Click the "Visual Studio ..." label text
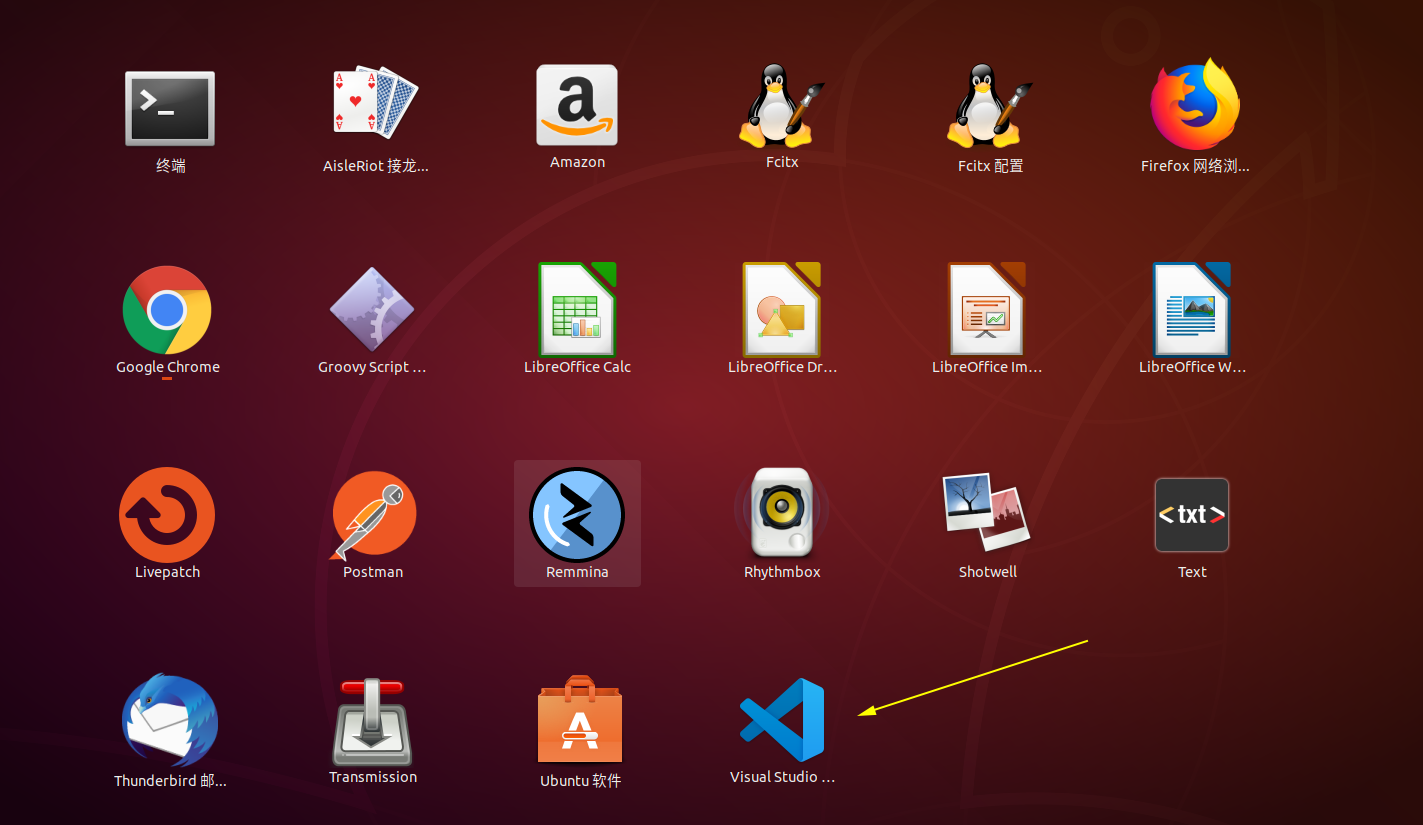 pyautogui.click(x=782, y=777)
